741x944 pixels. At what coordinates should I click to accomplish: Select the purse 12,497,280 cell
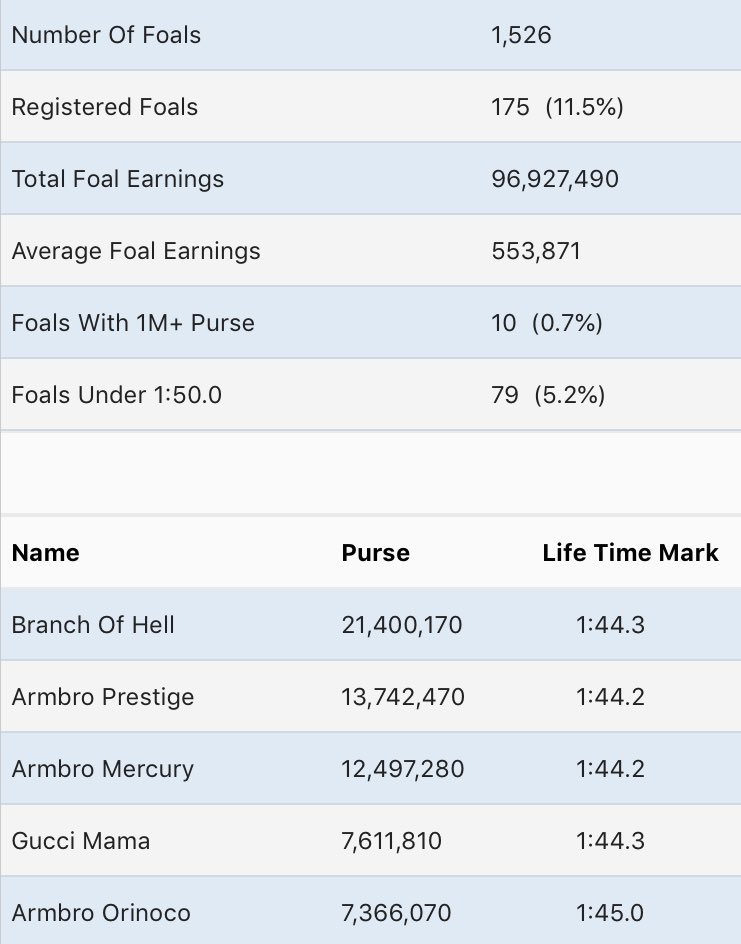[x=403, y=769]
